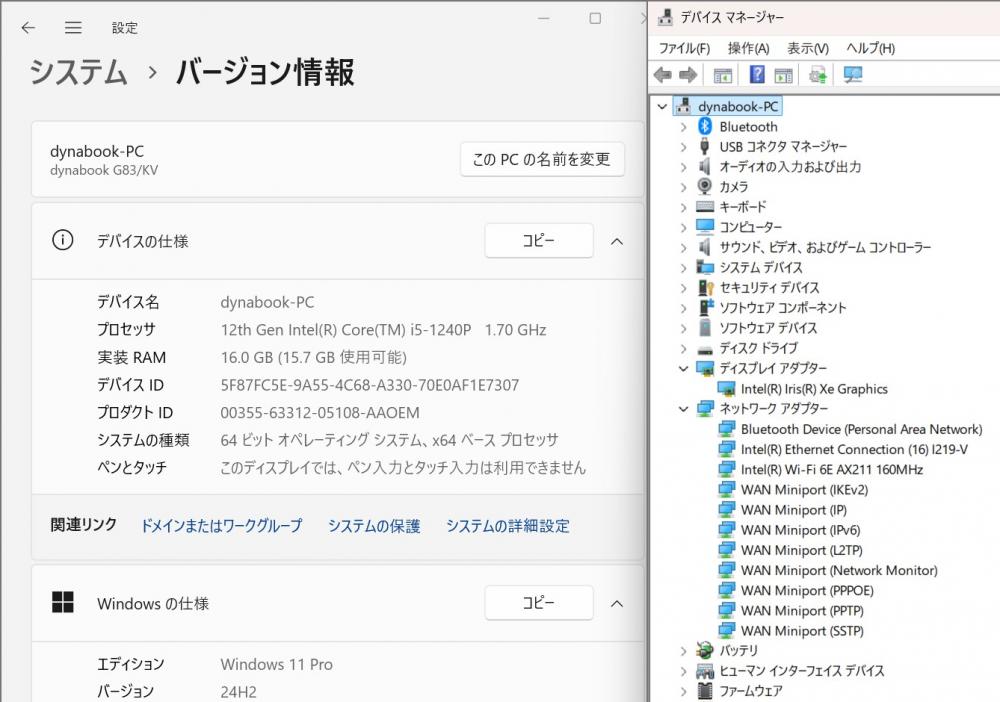
Task: Collapse the デバイスの仕様 section chevron
Action: [x=617, y=241]
